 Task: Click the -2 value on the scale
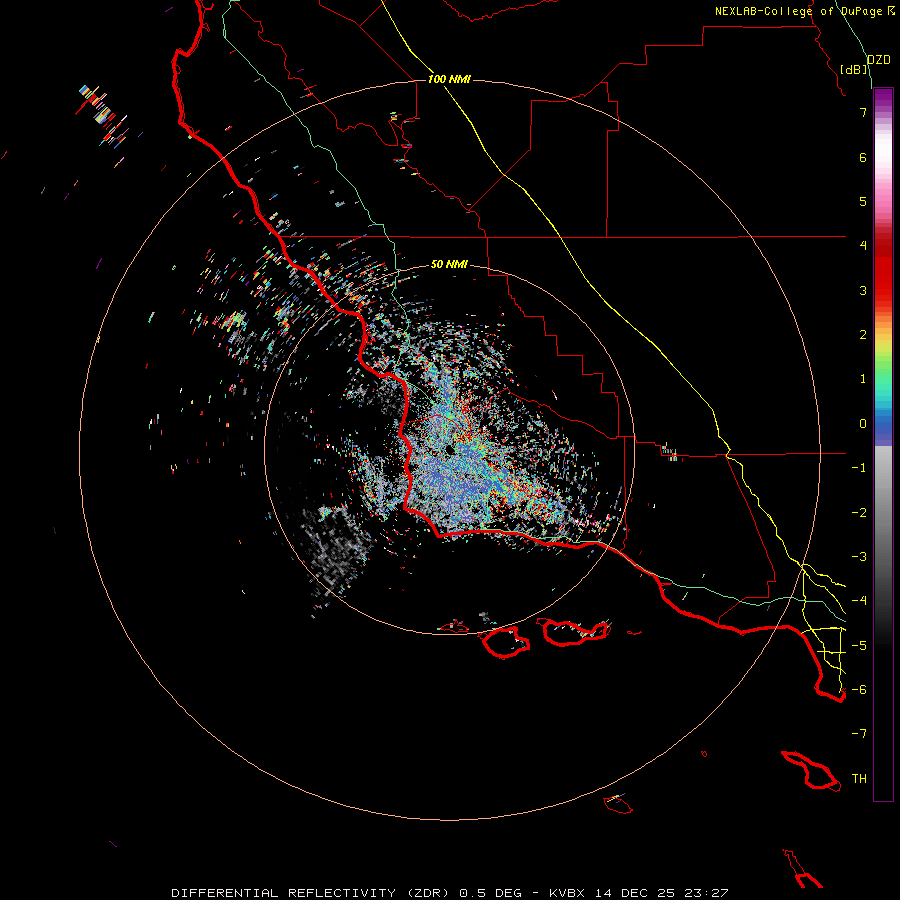[859, 513]
